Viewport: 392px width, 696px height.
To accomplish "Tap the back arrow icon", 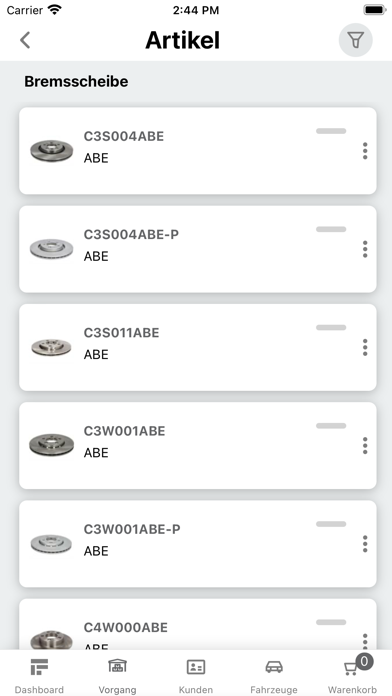I will [25, 40].
